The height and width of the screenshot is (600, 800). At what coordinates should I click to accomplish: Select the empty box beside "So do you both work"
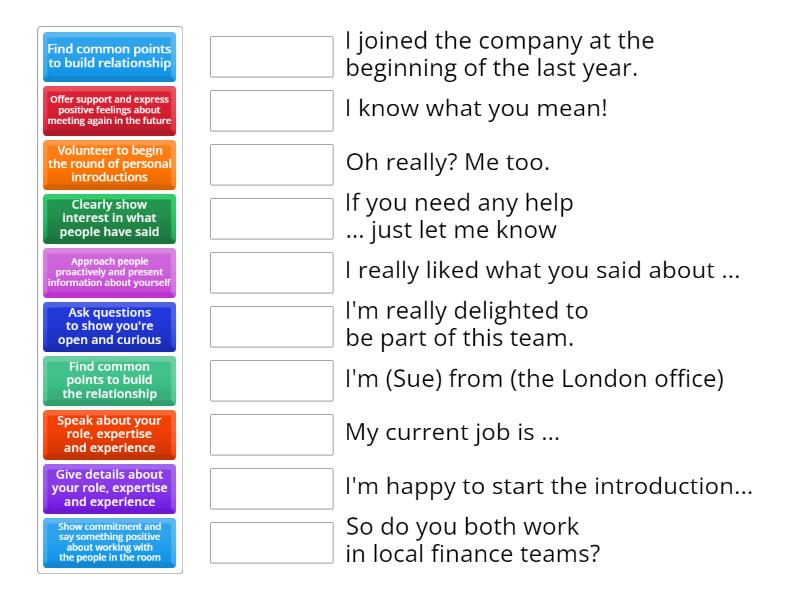pyautogui.click(x=272, y=543)
